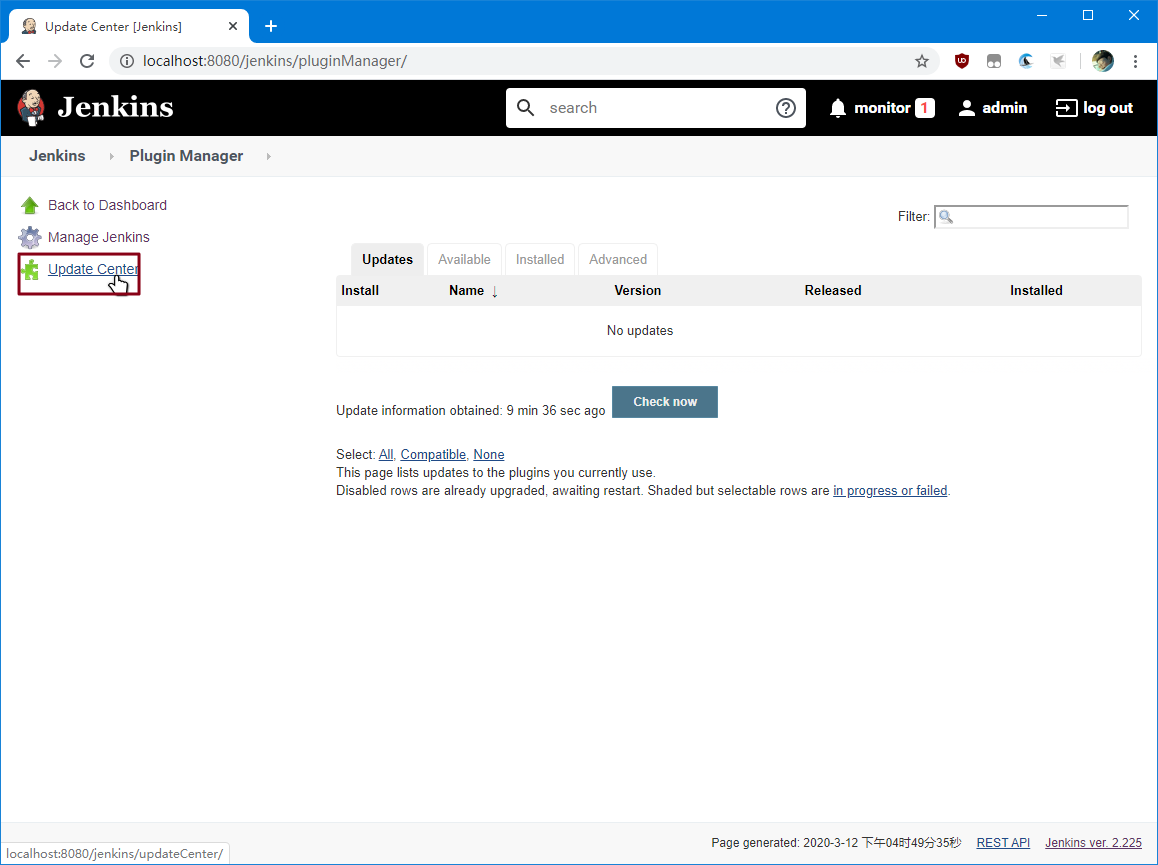Reload the page using browser refresh icon
This screenshot has height=865, width=1158.
[87, 61]
